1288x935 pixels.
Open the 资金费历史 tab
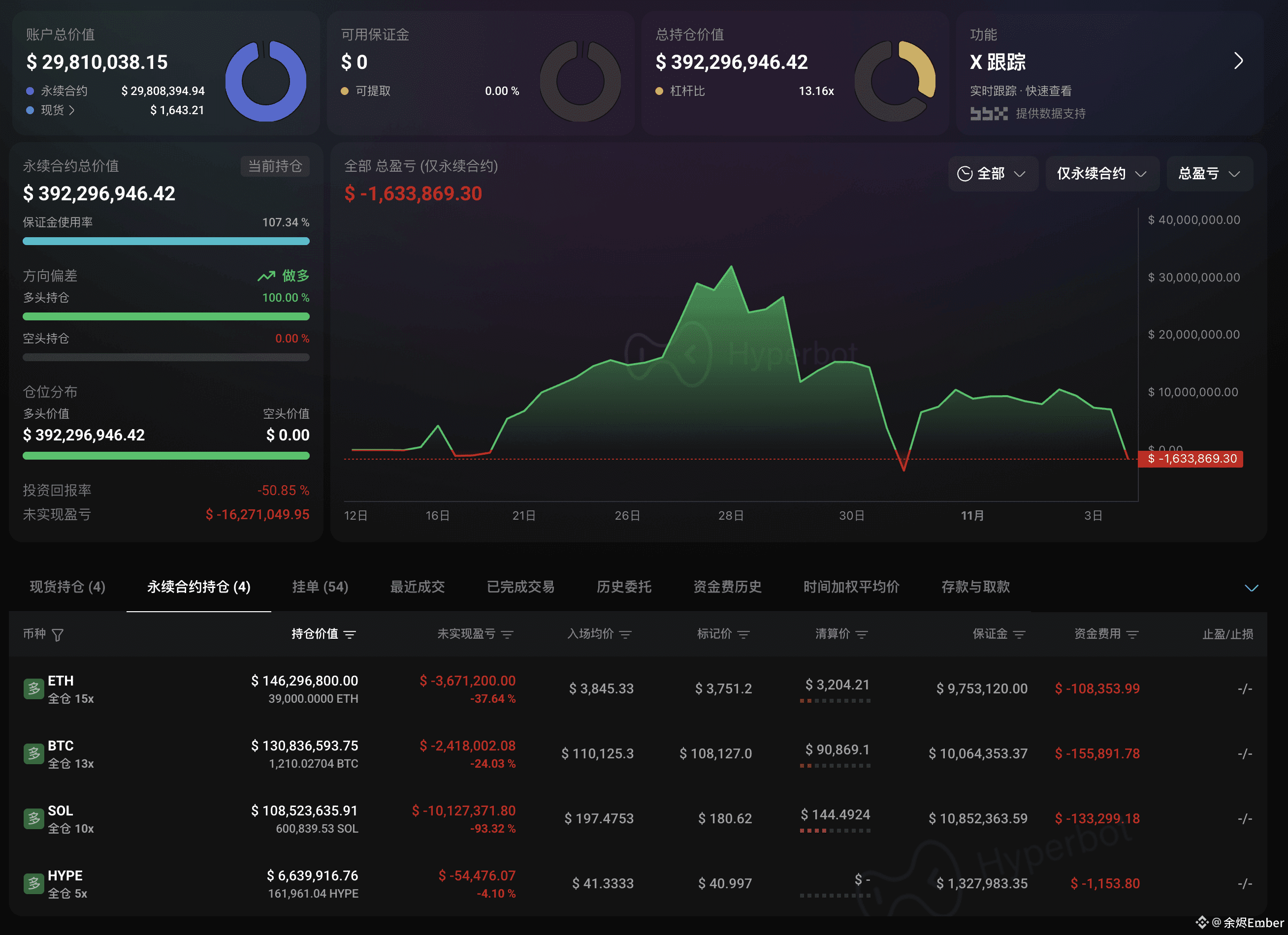click(727, 587)
